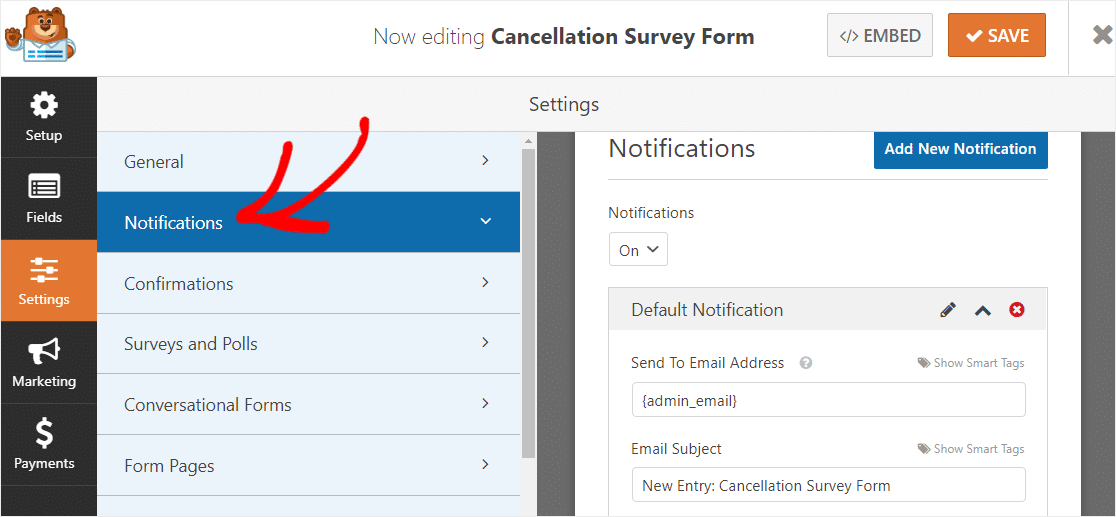
Task: Click the Add New Notification button
Action: pos(960,149)
